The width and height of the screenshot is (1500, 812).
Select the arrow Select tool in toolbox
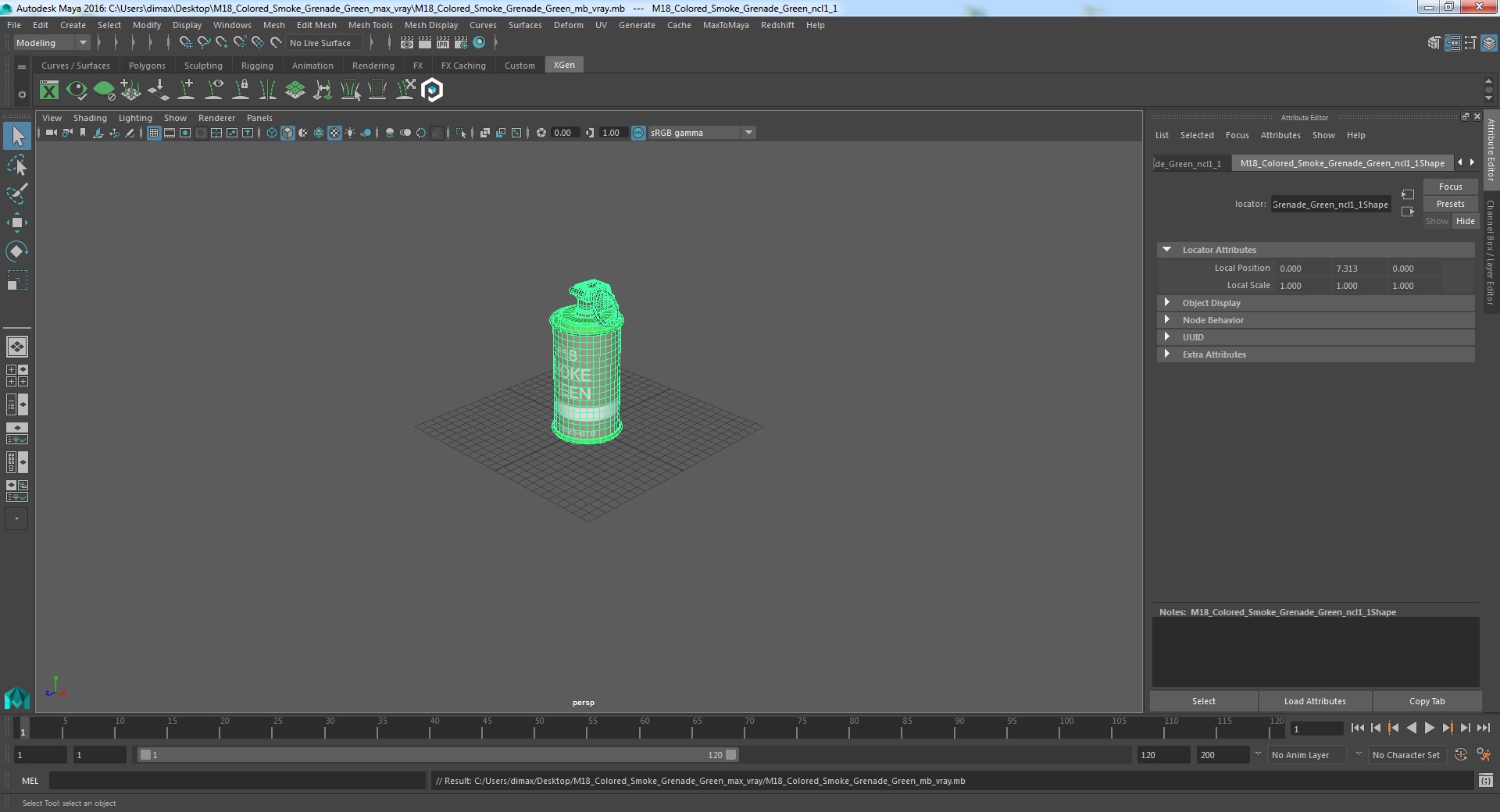(x=17, y=137)
